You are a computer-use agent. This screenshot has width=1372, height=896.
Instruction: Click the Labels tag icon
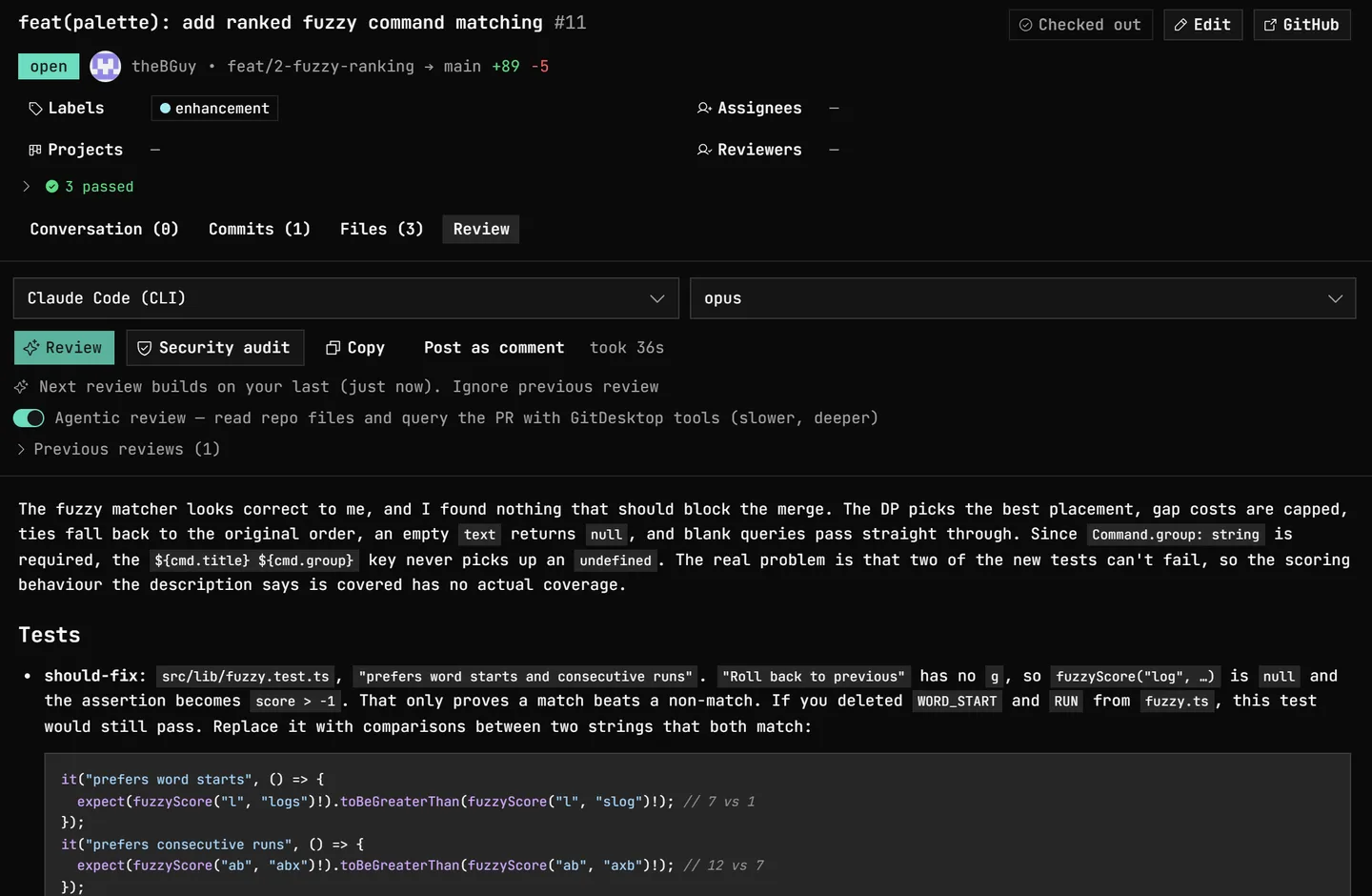(35, 109)
